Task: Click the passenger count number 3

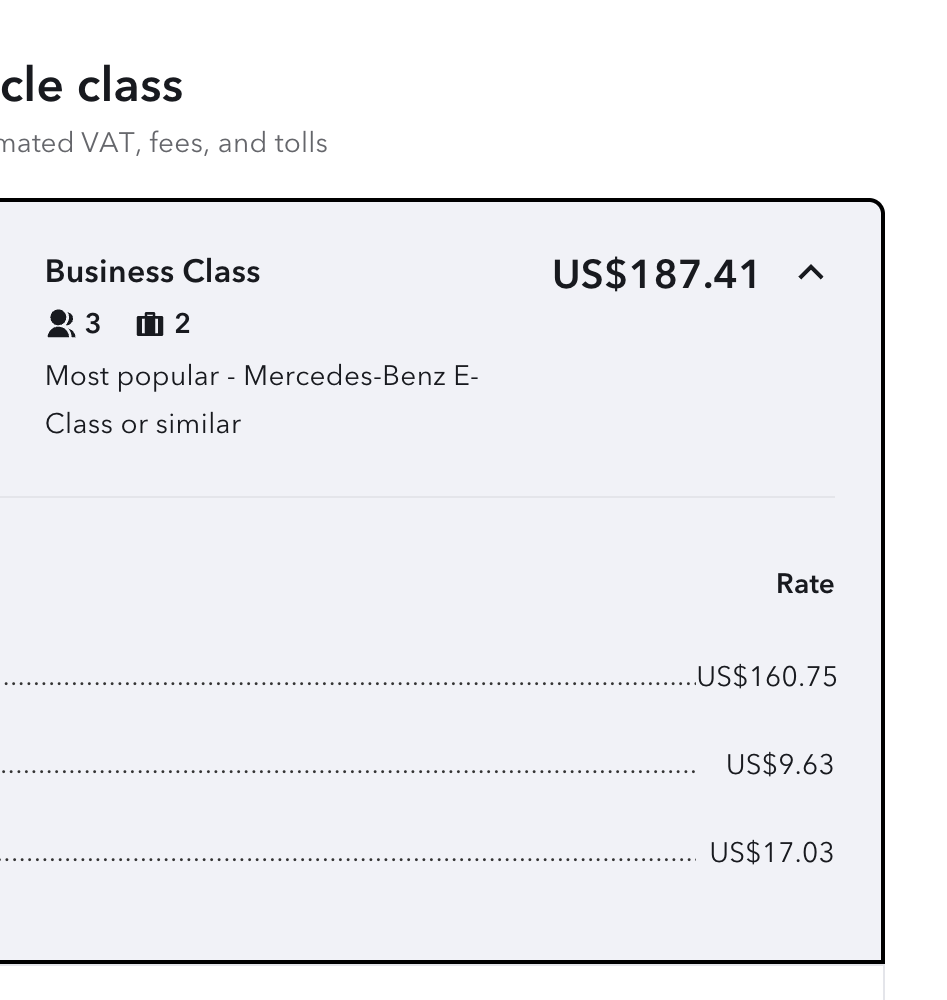Action: [93, 324]
